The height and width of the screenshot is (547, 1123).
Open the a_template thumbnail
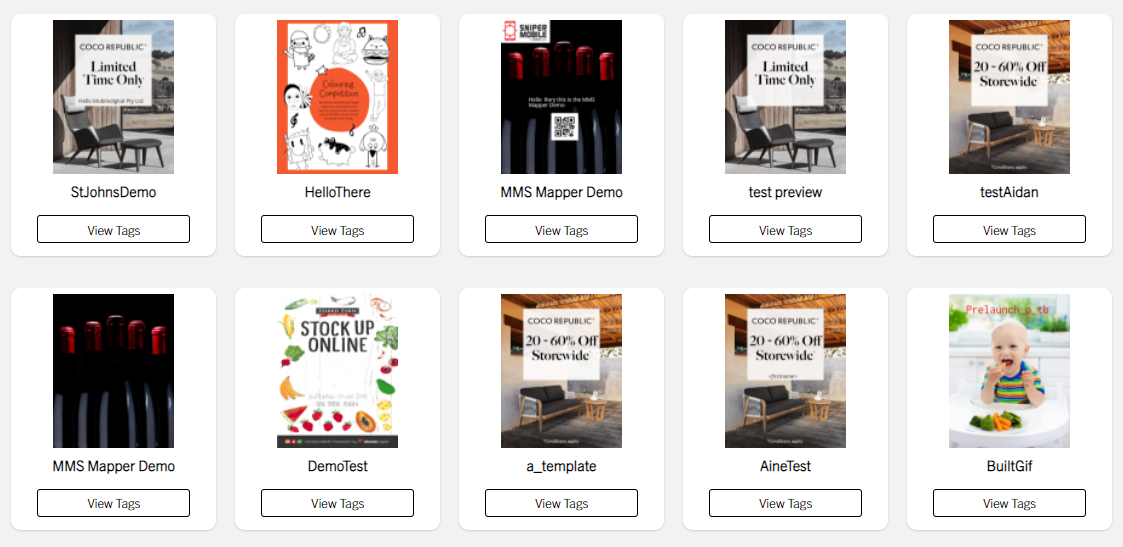pos(562,371)
